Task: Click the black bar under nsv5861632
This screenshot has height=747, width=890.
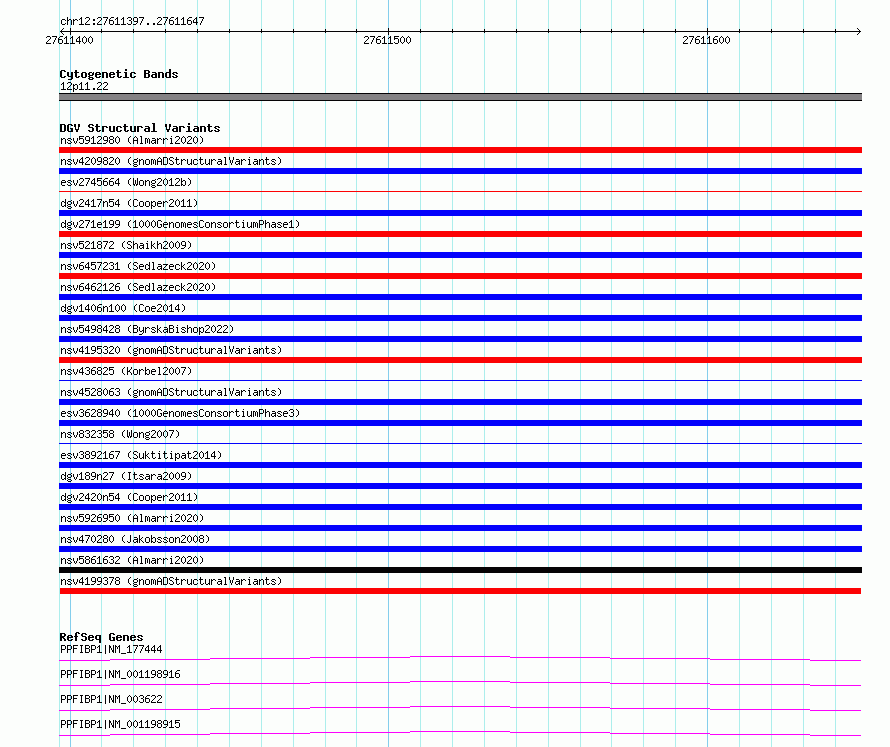Action: coord(460,570)
